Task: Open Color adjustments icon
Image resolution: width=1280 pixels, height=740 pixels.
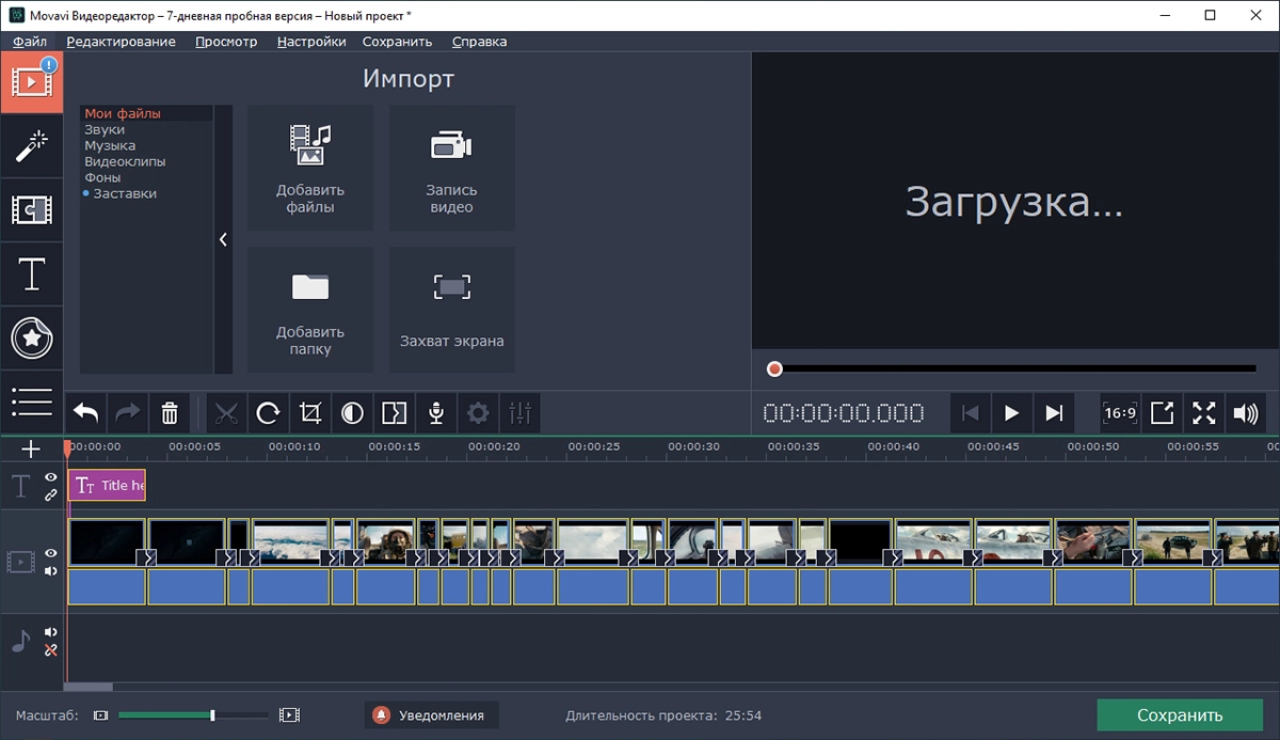Action: pos(352,413)
